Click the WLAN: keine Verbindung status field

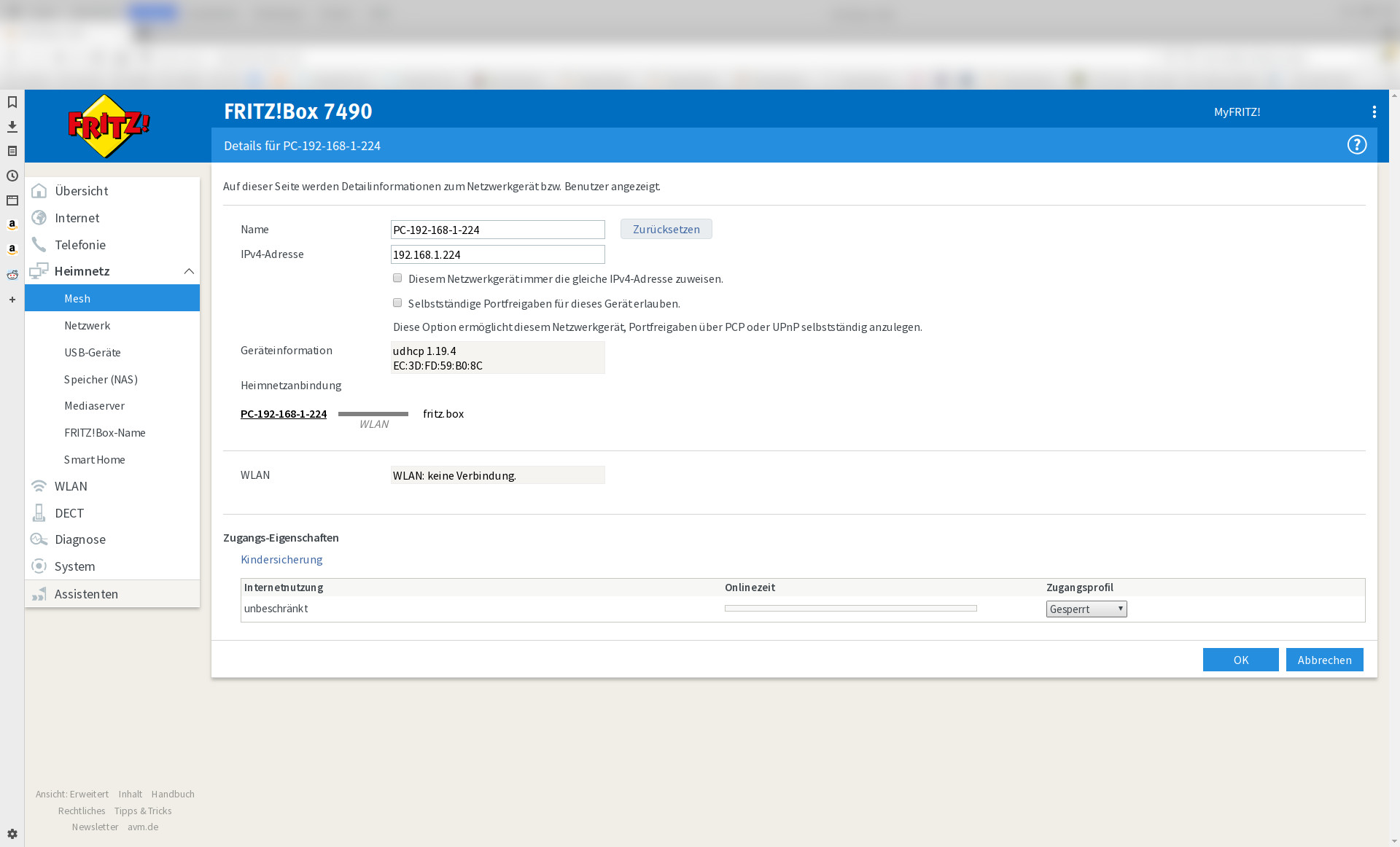[497, 475]
